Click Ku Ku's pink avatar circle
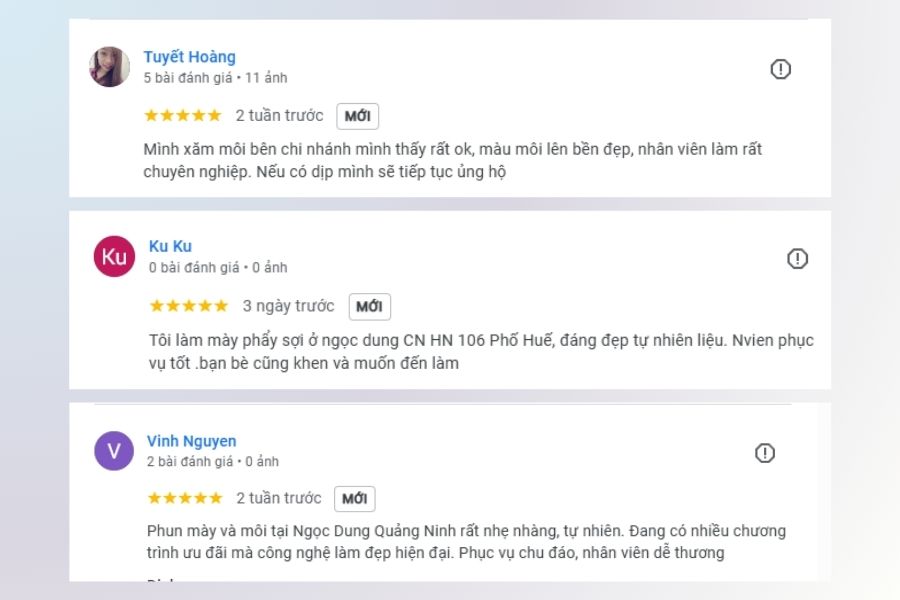Screen dimensions: 900x600 [113, 257]
